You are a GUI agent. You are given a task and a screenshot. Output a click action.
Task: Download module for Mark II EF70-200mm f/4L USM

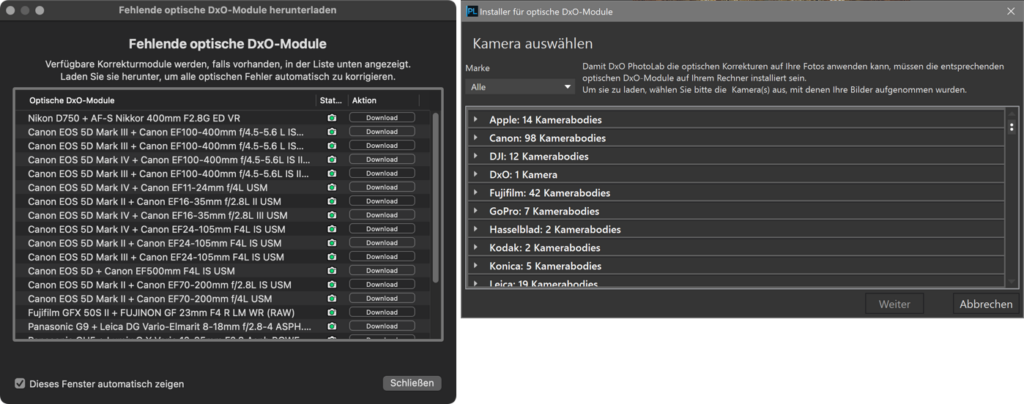(x=382, y=298)
